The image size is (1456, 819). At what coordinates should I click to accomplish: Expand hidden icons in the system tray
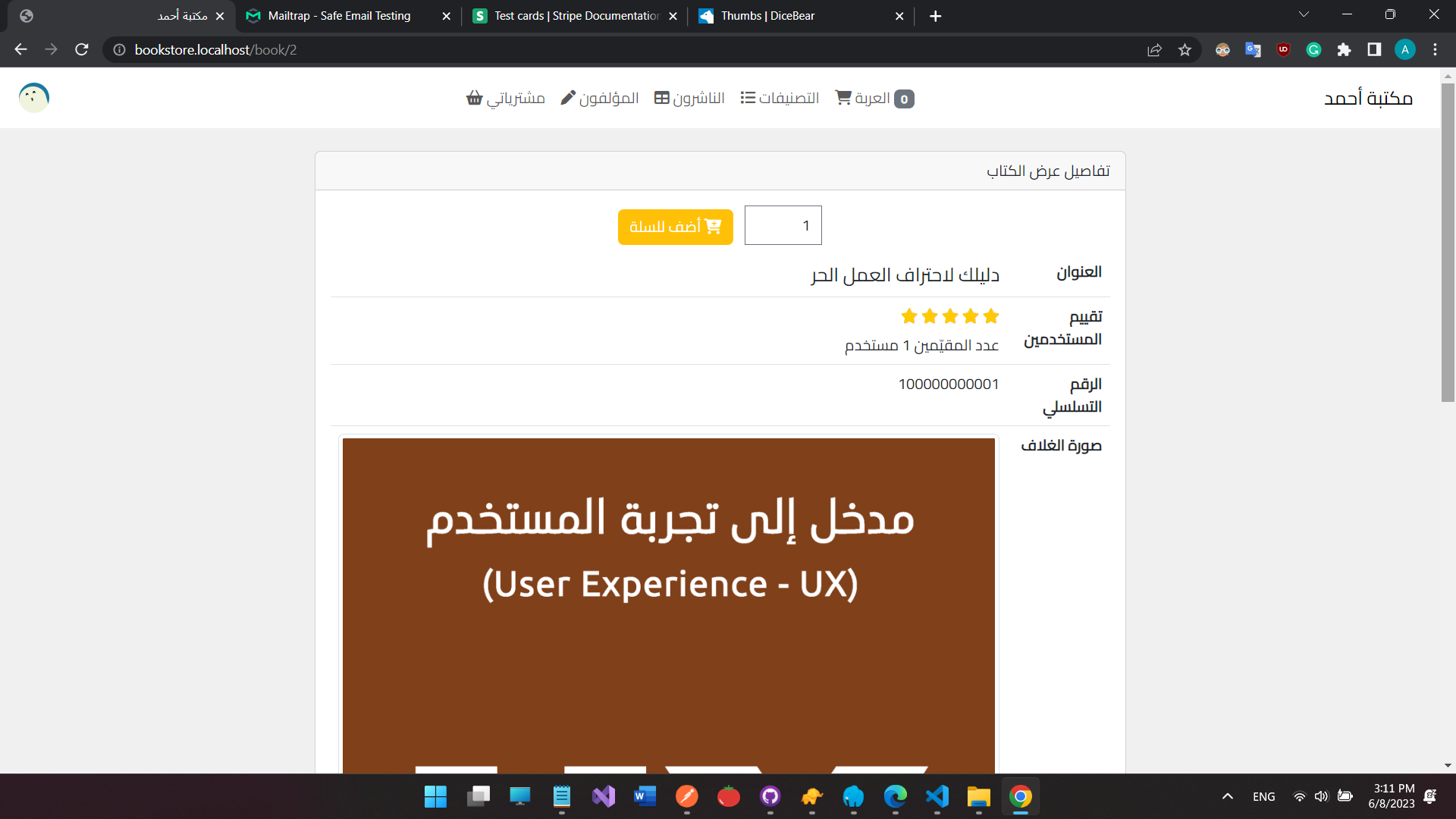coord(1226,796)
